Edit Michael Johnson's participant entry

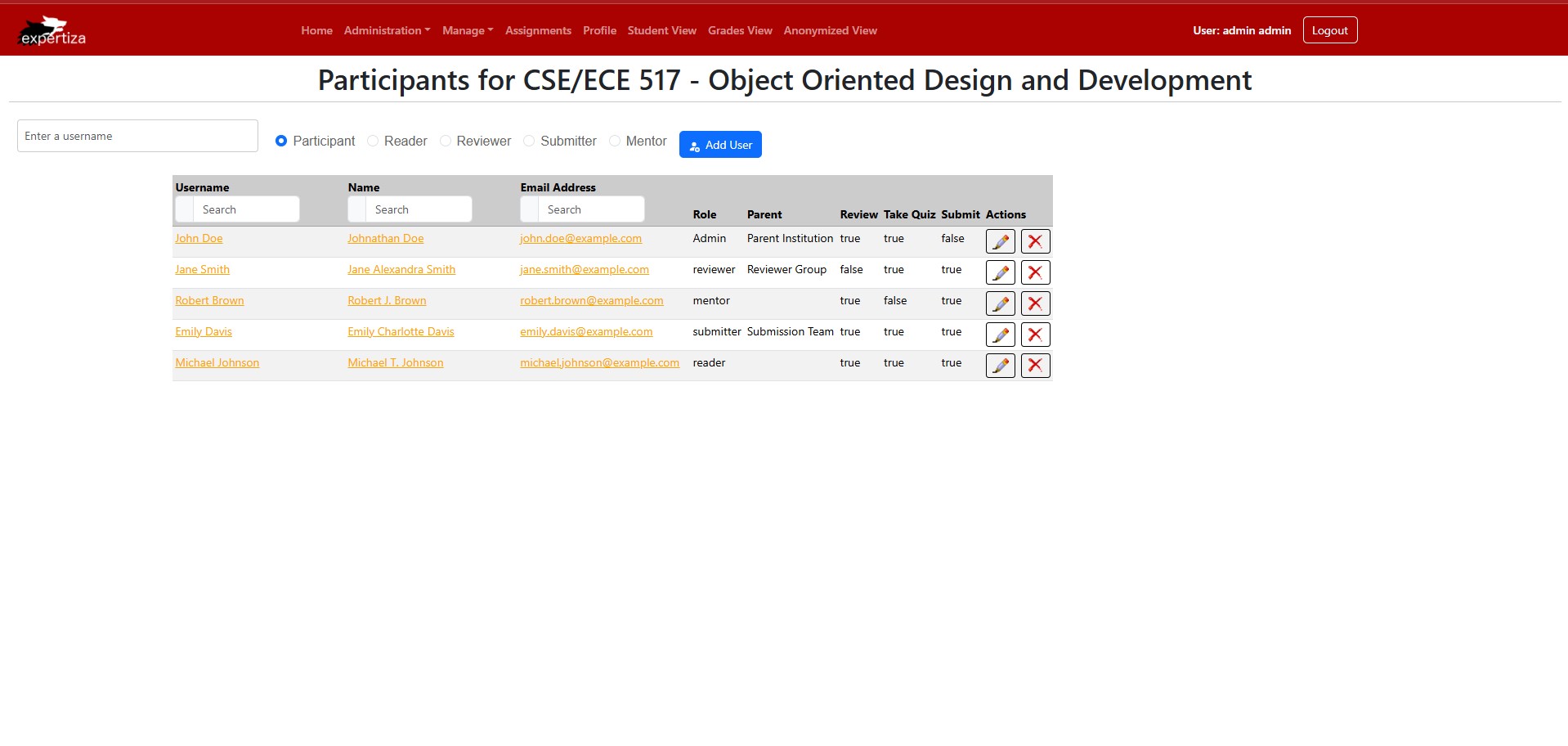point(1000,365)
